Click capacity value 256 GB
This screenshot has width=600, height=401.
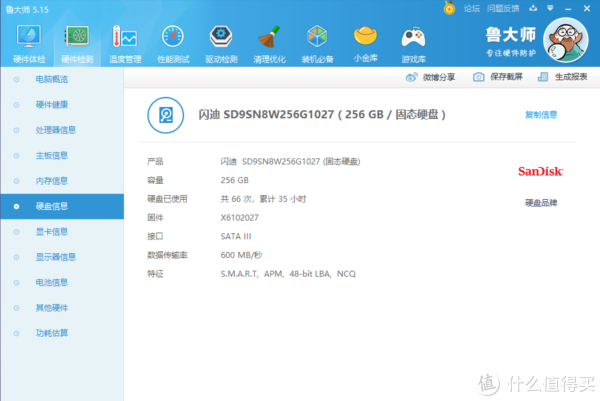[x=234, y=180]
